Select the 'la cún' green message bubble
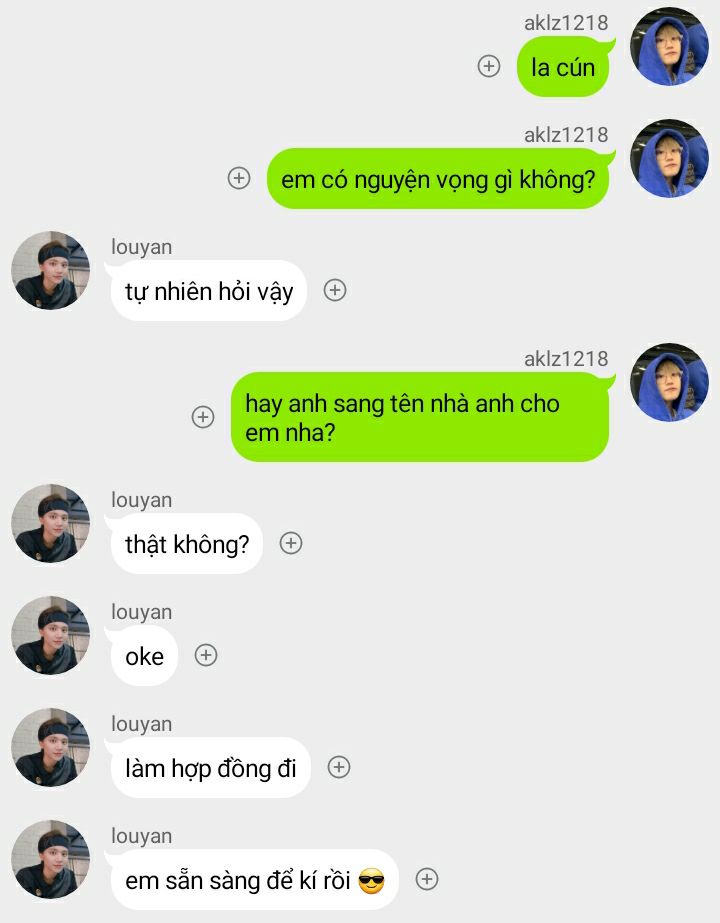The height and width of the screenshot is (923, 720). [x=563, y=67]
